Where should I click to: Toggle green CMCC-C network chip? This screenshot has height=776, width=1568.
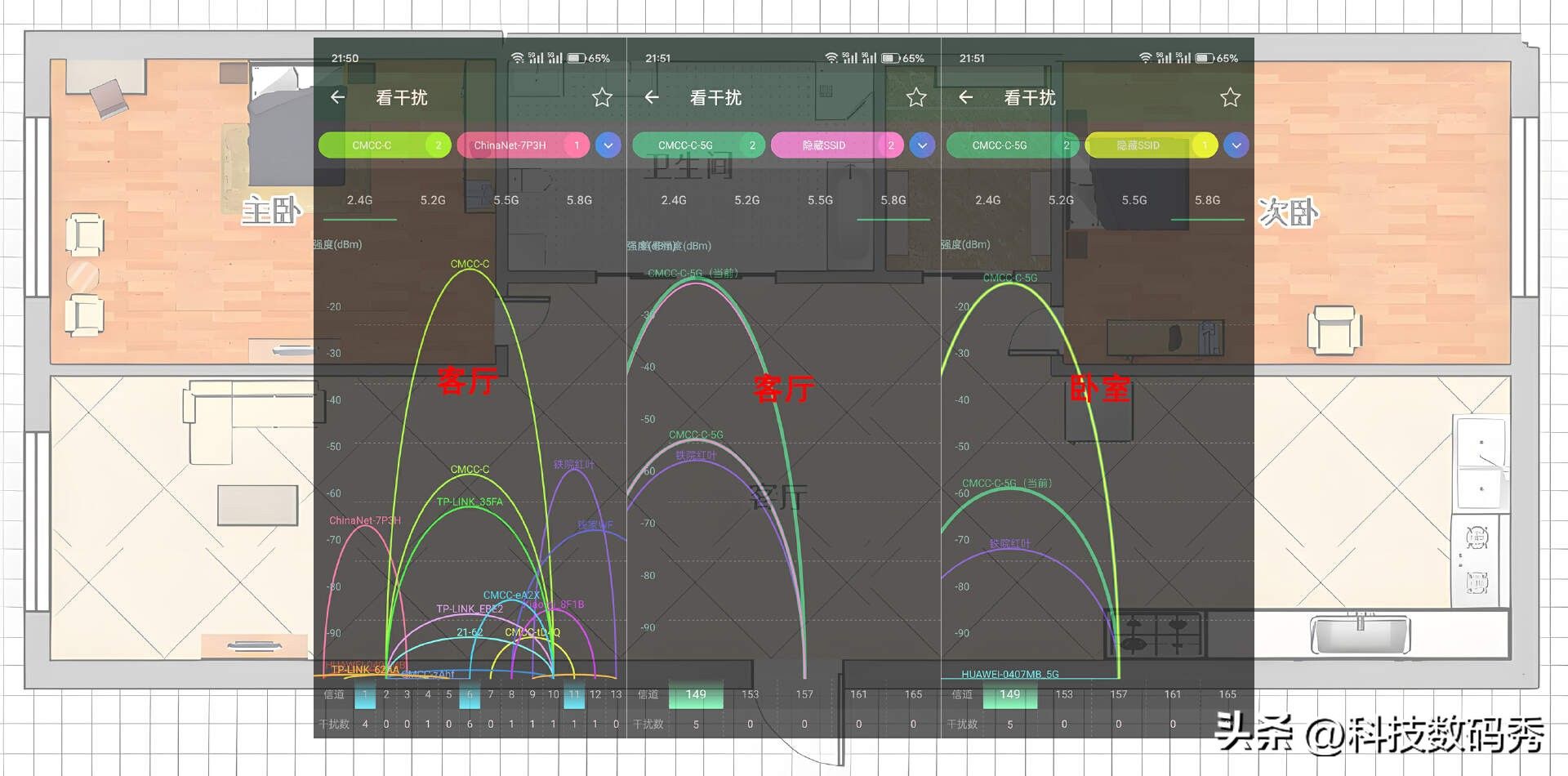pyautogui.click(x=385, y=145)
